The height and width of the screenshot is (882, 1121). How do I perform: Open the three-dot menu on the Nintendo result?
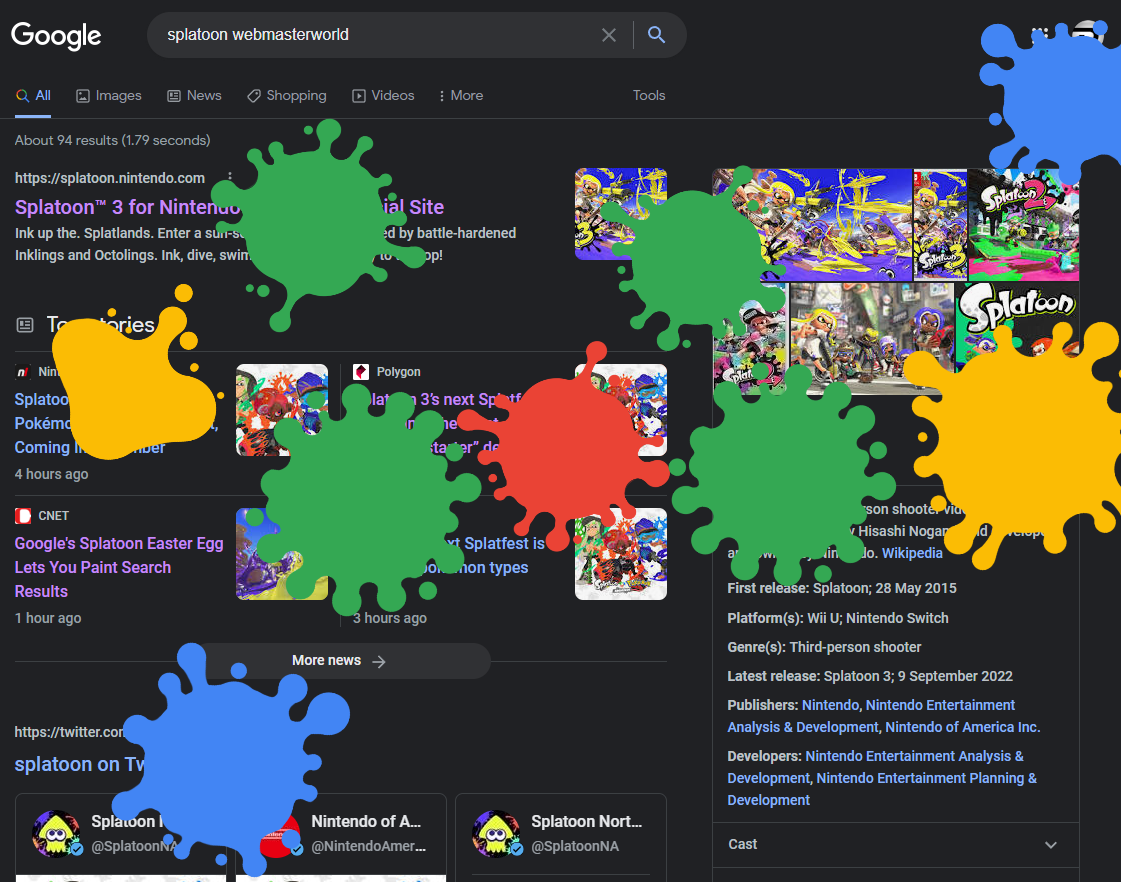click(x=230, y=176)
